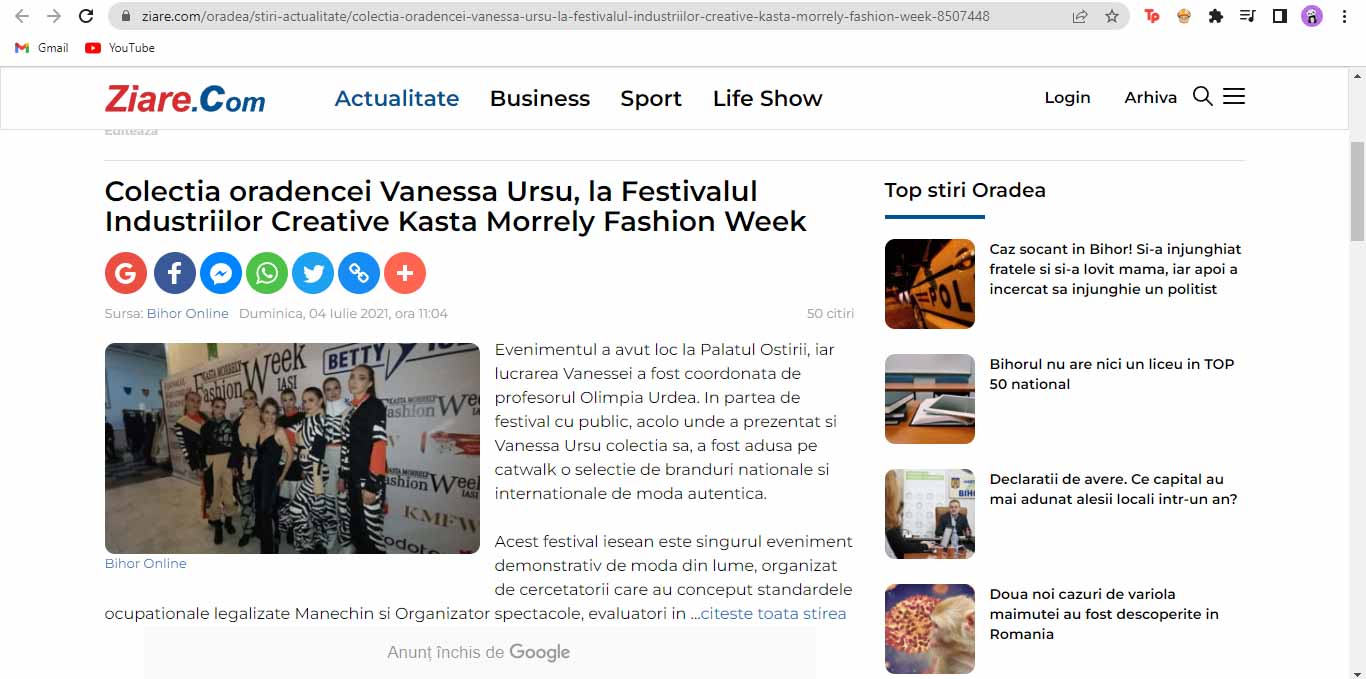Share the article on WhatsApp
Screen dimensions: 1366x679
pyautogui.click(x=267, y=273)
